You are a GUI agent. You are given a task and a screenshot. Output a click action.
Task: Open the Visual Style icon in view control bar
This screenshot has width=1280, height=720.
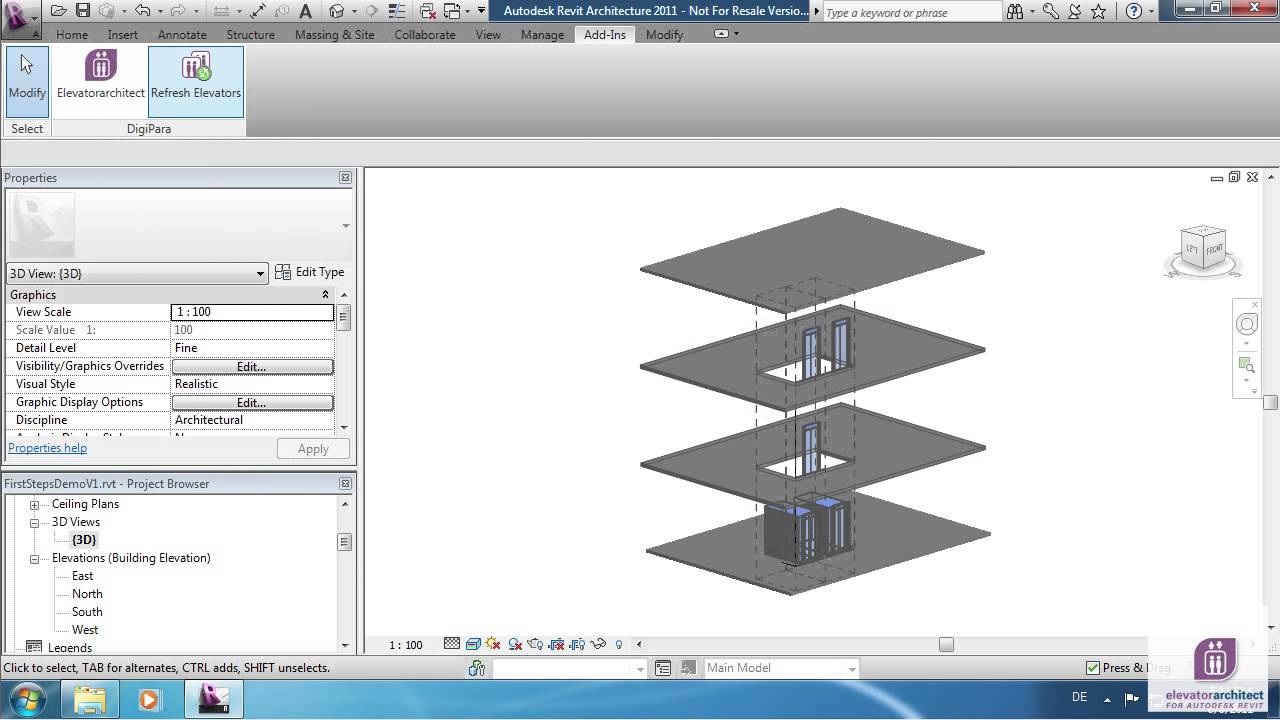click(473, 644)
